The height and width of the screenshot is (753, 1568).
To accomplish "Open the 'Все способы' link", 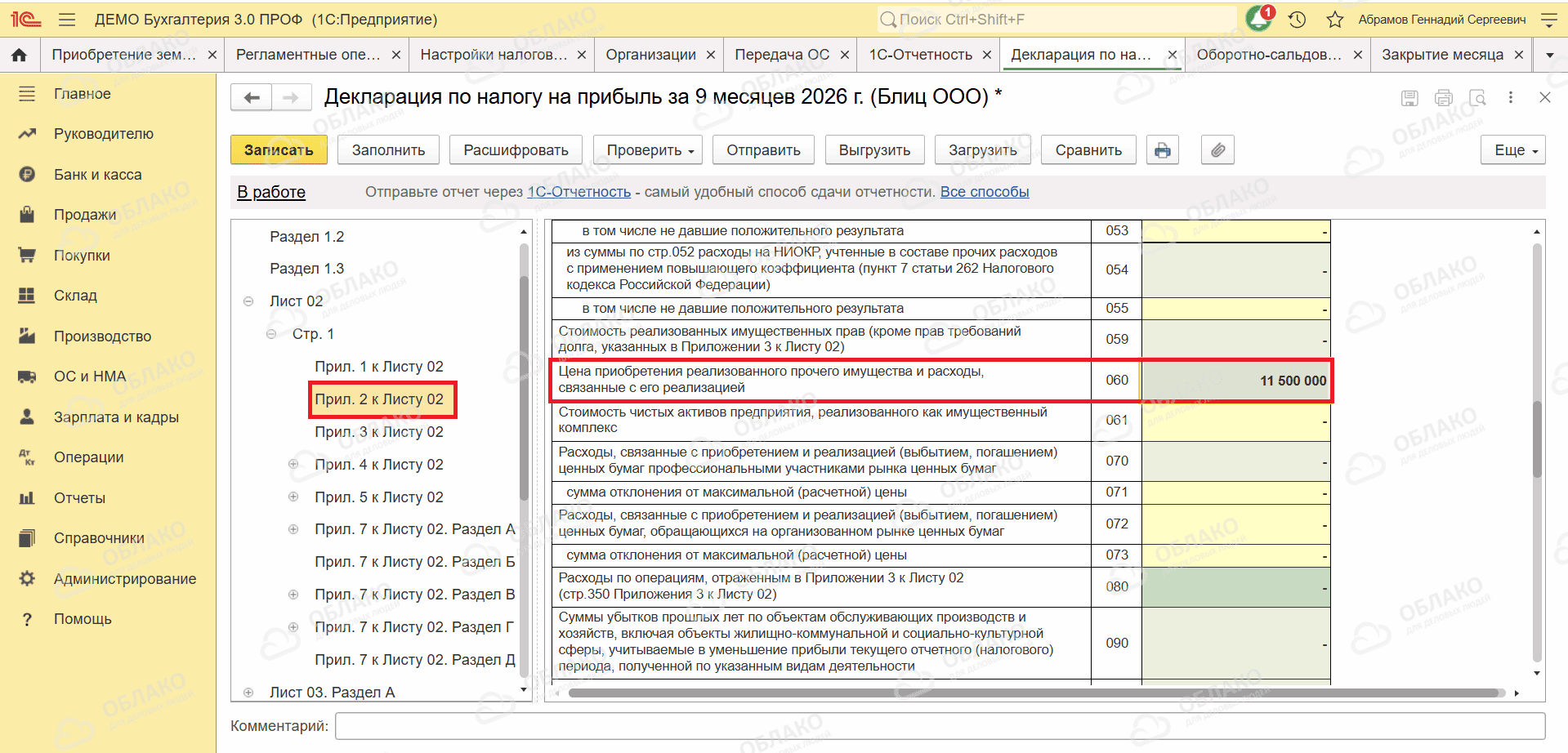I will click(985, 192).
